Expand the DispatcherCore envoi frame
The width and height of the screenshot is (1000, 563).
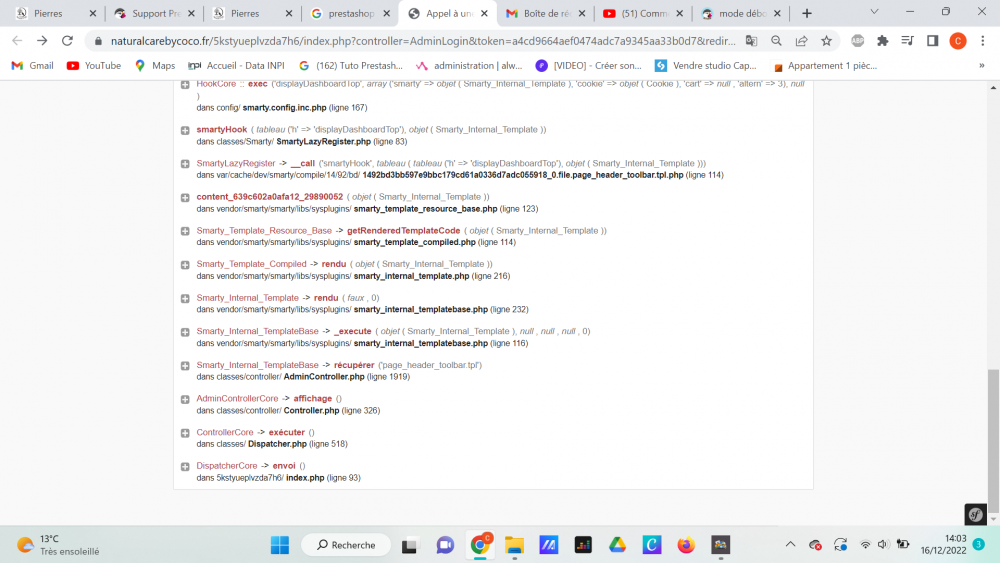tap(185, 467)
